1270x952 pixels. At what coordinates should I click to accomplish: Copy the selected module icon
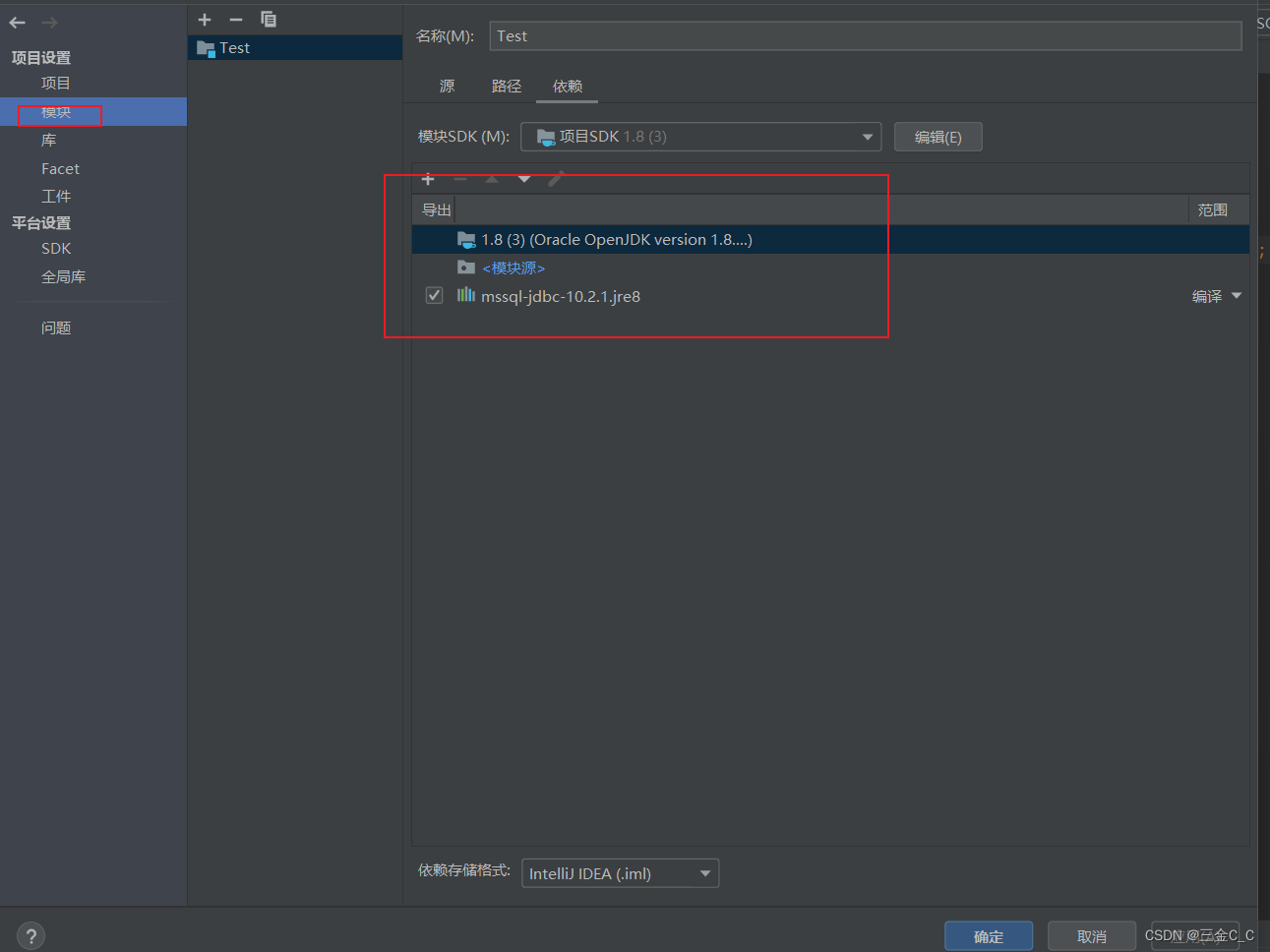pyautogui.click(x=268, y=20)
